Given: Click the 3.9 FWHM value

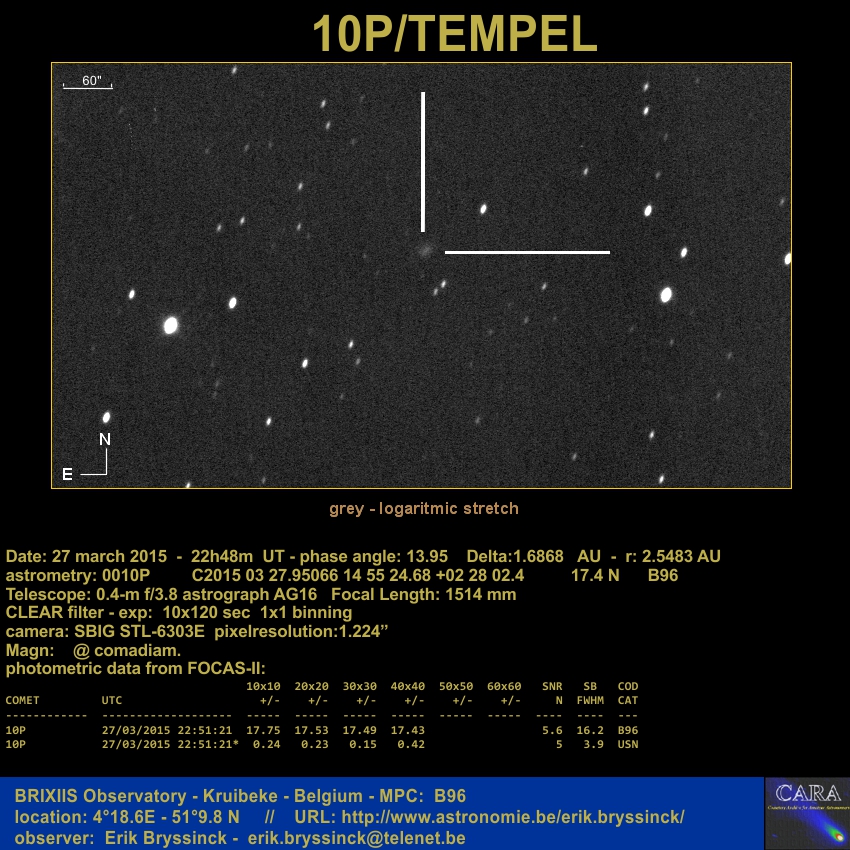Looking at the screenshot, I should [x=594, y=744].
